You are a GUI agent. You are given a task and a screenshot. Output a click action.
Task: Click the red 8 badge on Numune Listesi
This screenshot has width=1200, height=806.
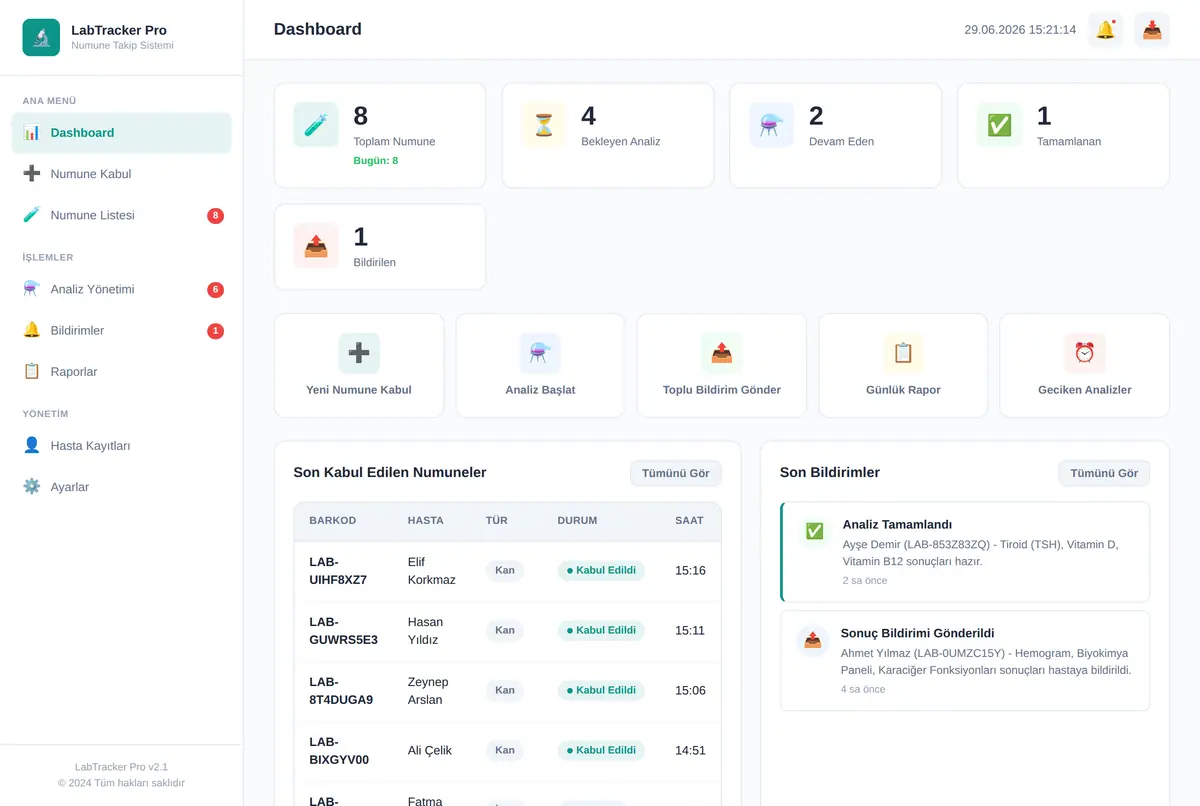(215, 215)
